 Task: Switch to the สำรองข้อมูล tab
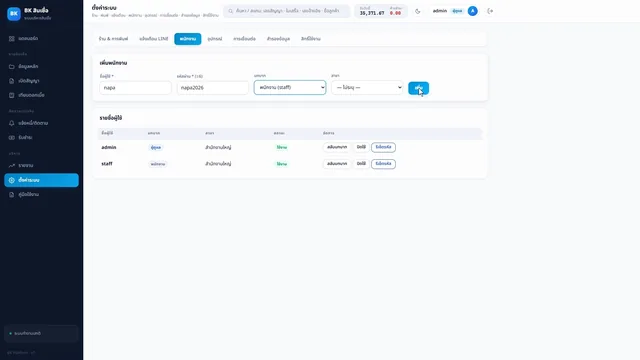[278, 39]
